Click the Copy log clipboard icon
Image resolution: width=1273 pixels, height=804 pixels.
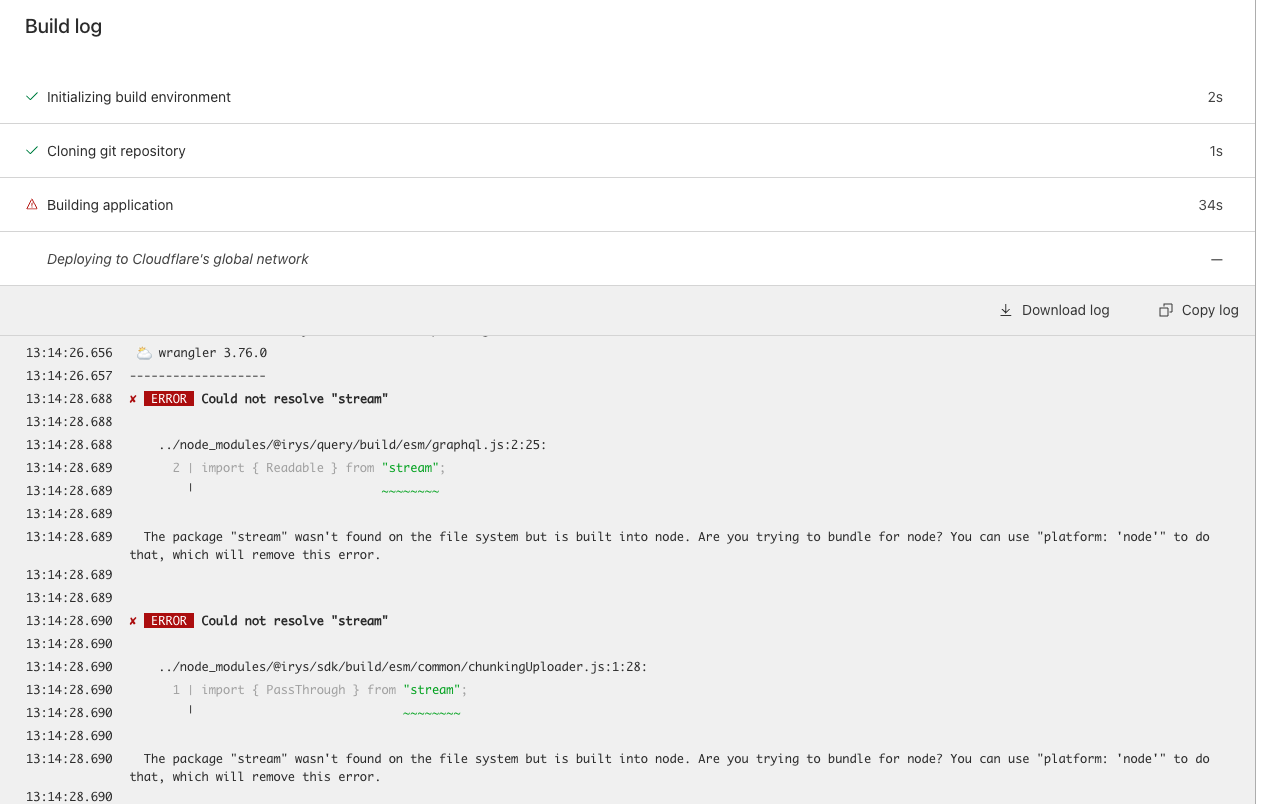coord(1165,310)
